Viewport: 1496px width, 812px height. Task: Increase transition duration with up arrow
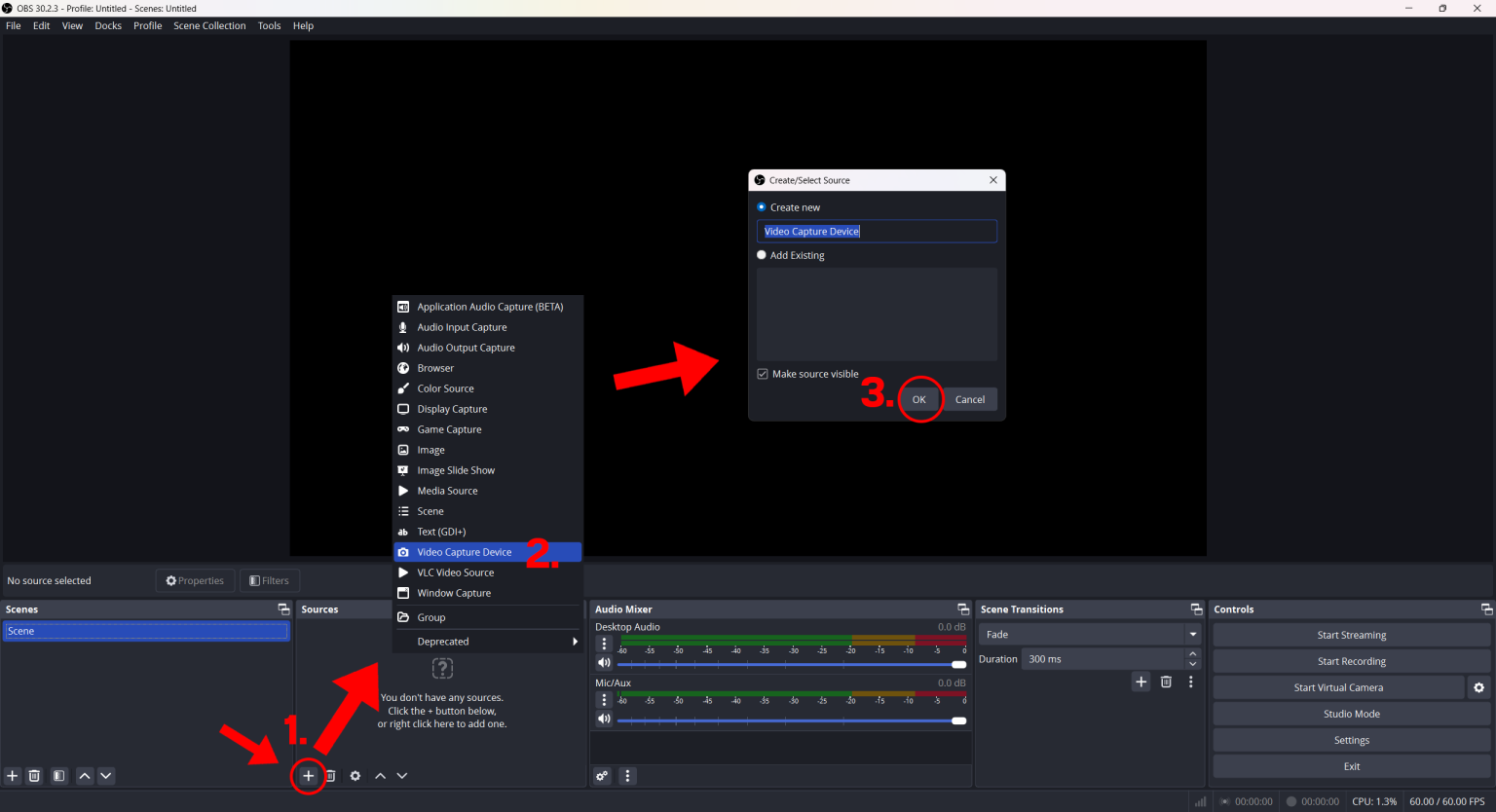pos(1193,653)
